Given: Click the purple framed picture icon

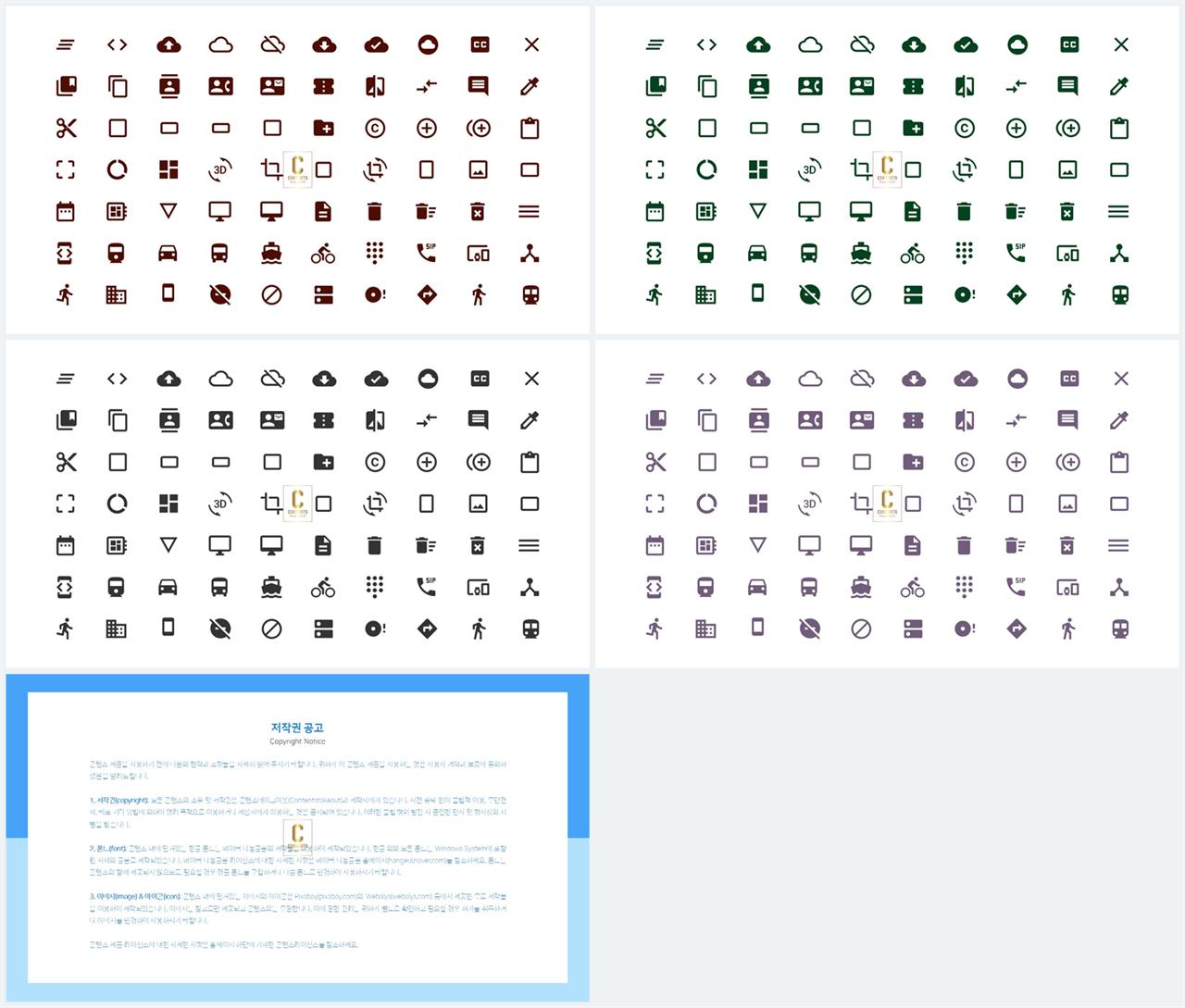Looking at the screenshot, I should (1067, 504).
